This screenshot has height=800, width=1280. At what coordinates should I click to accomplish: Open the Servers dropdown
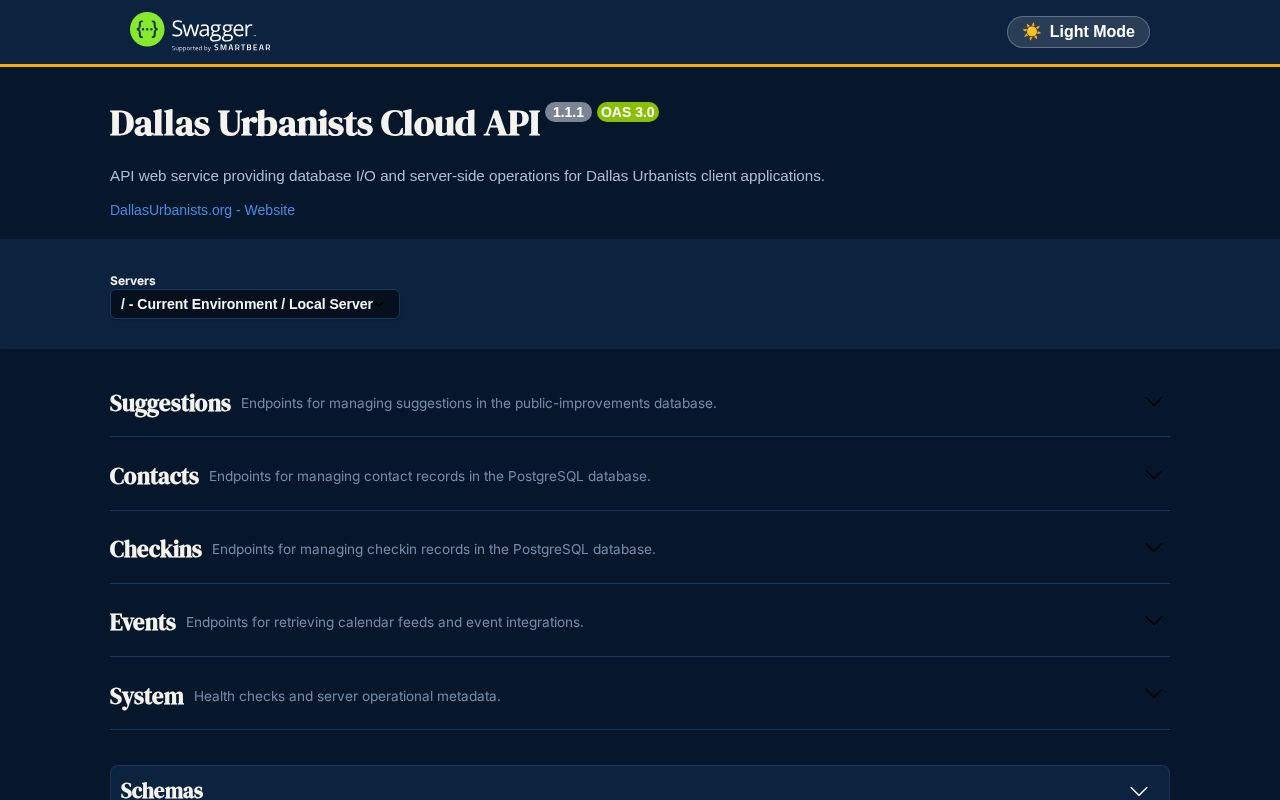pos(255,304)
